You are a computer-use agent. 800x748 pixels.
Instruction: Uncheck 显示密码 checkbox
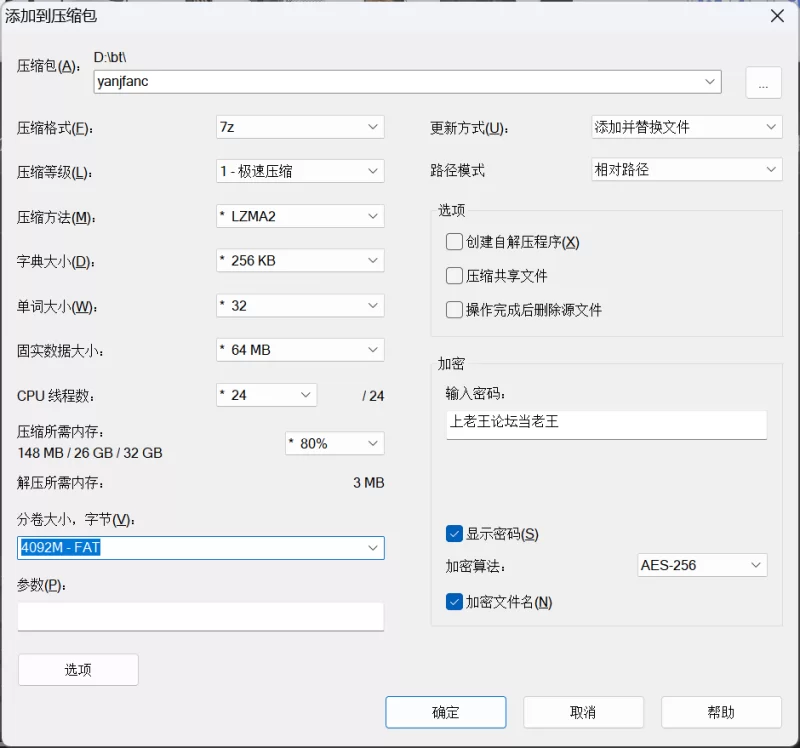455,534
